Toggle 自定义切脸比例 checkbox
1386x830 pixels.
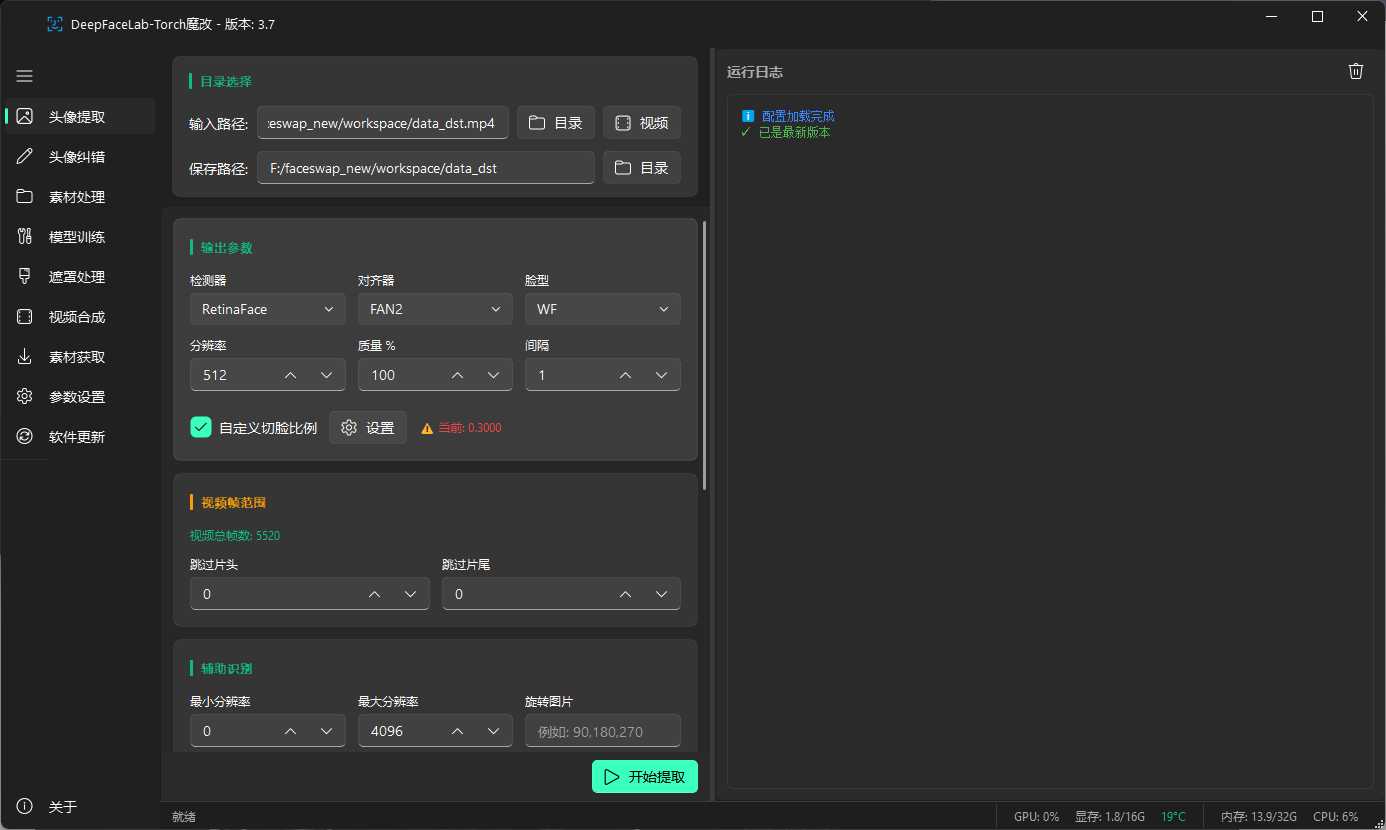(x=201, y=428)
